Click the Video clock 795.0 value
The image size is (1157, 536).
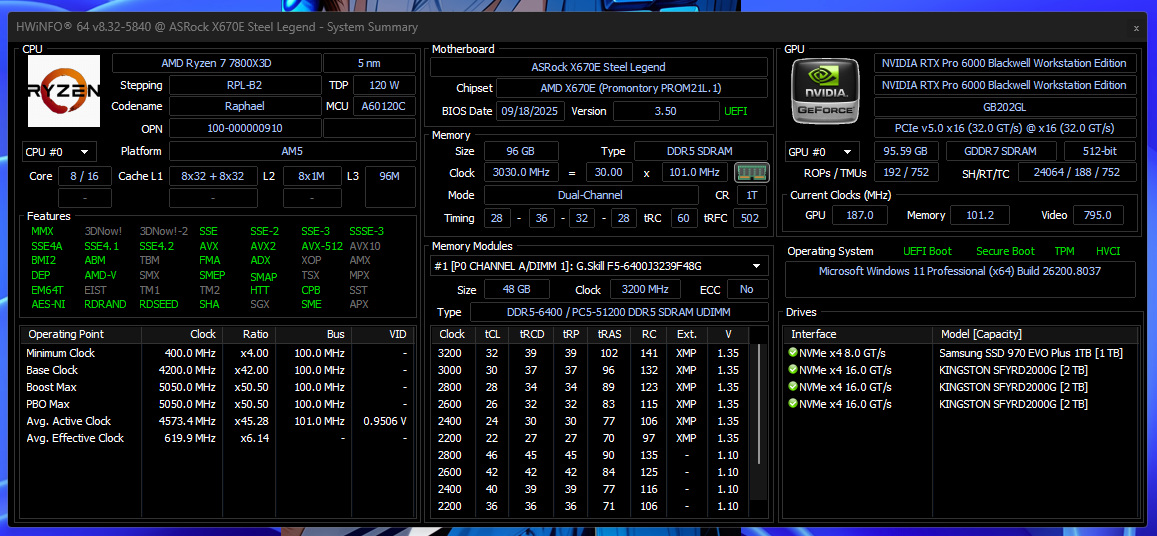pyautogui.click(x=1096, y=215)
